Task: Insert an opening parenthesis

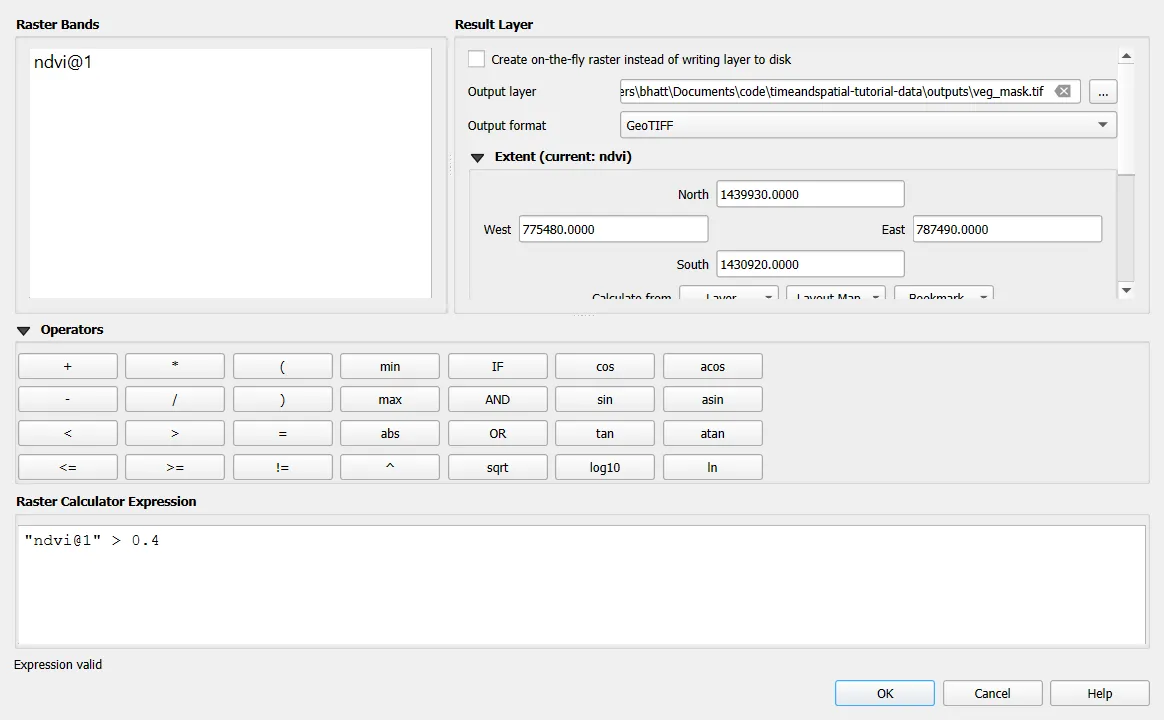Action: 282,367
